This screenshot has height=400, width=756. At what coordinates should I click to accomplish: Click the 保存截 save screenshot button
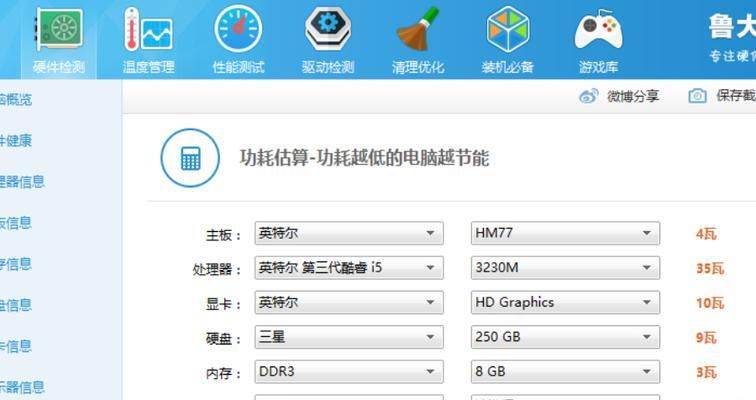736,96
